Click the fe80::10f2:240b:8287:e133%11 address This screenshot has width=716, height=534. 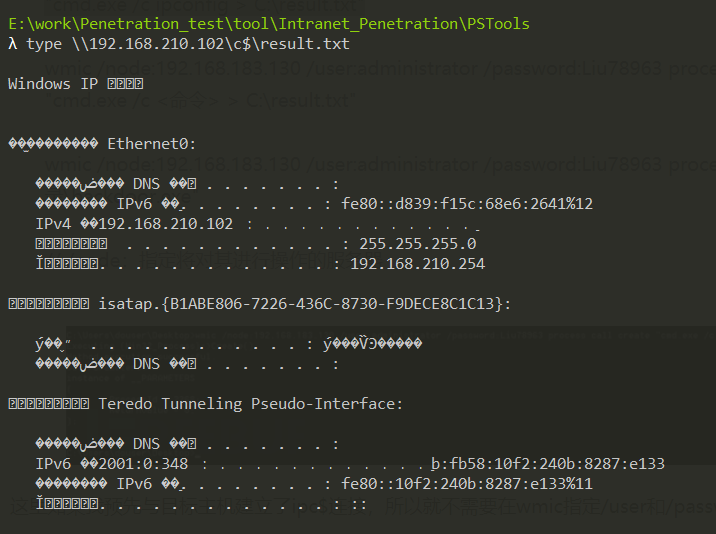(467, 484)
